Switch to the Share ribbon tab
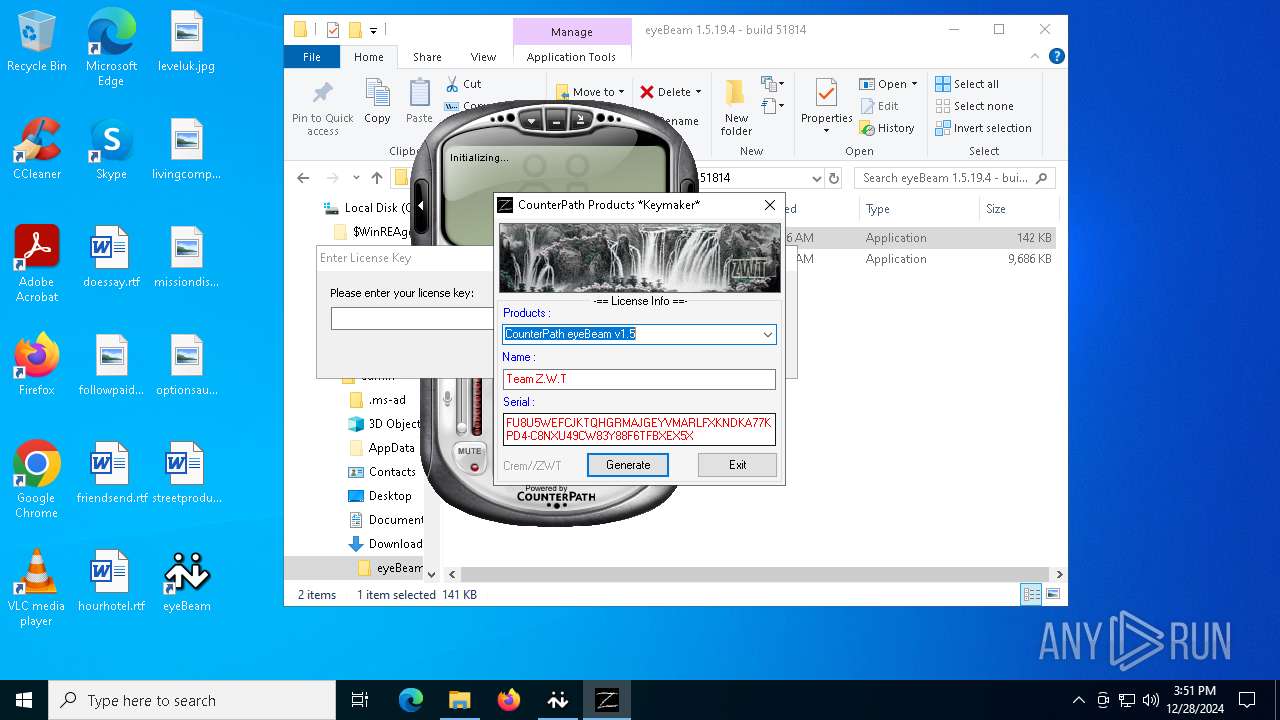The height and width of the screenshot is (720, 1280). click(x=427, y=57)
